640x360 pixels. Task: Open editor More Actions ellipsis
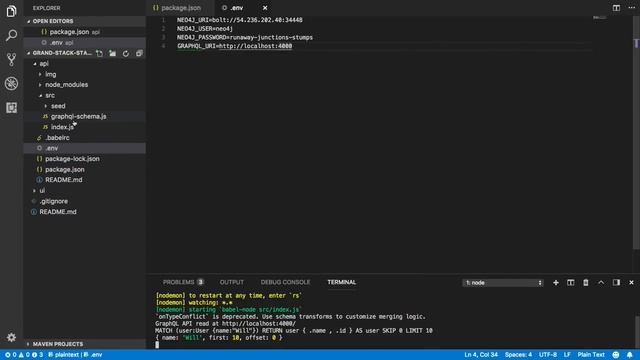631,8
